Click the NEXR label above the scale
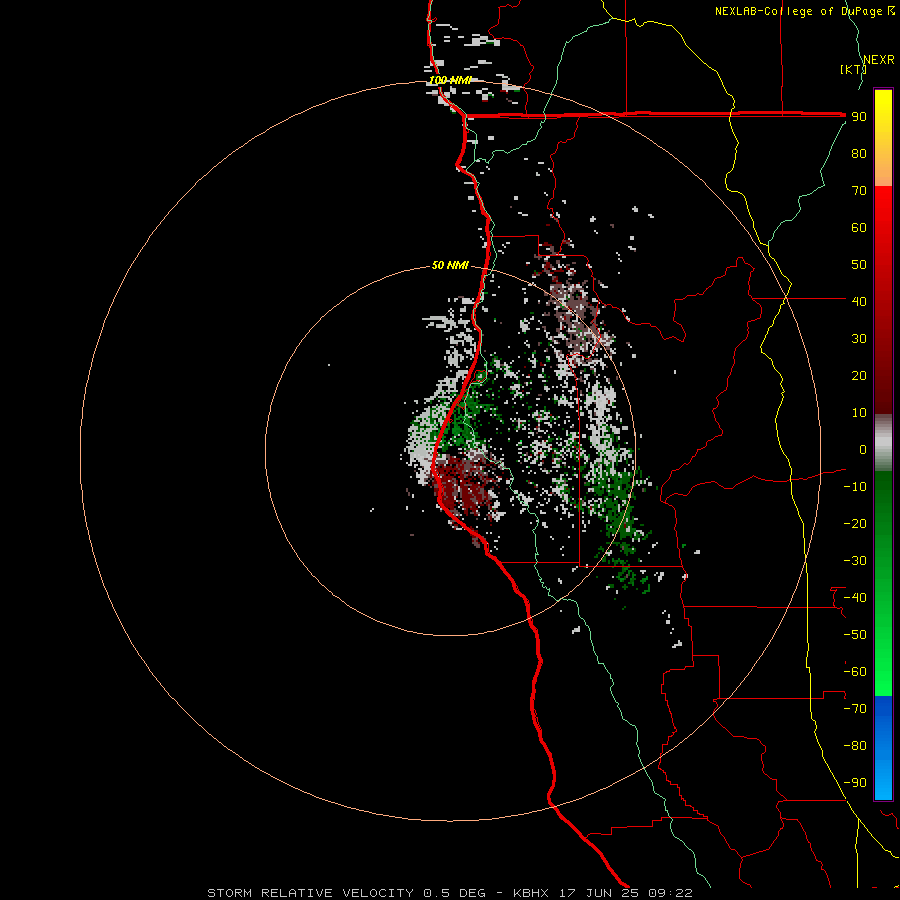This screenshot has height=900, width=900. click(x=879, y=59)
